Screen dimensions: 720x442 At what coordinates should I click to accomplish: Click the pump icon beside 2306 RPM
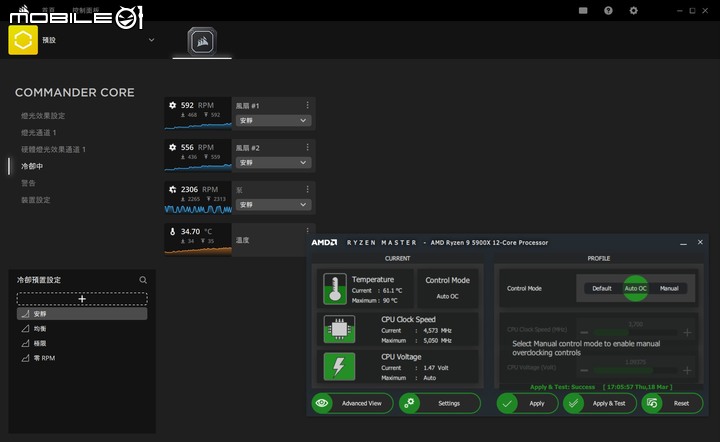click(x=173, y=190)
